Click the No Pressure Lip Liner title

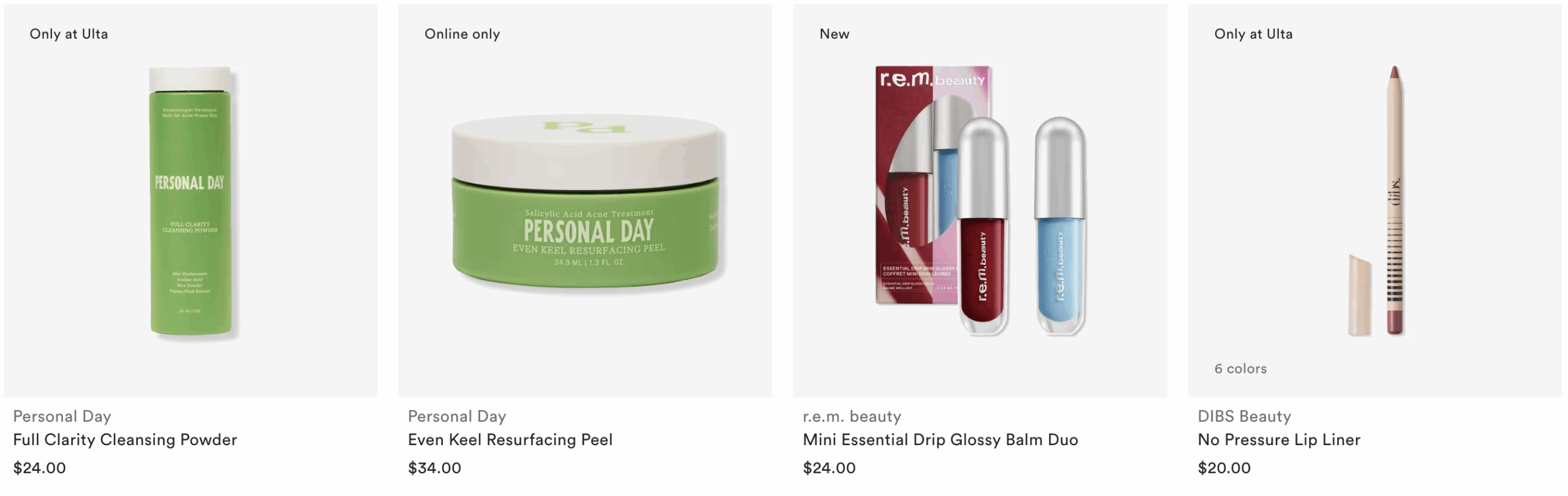(x=1279, y=440)
